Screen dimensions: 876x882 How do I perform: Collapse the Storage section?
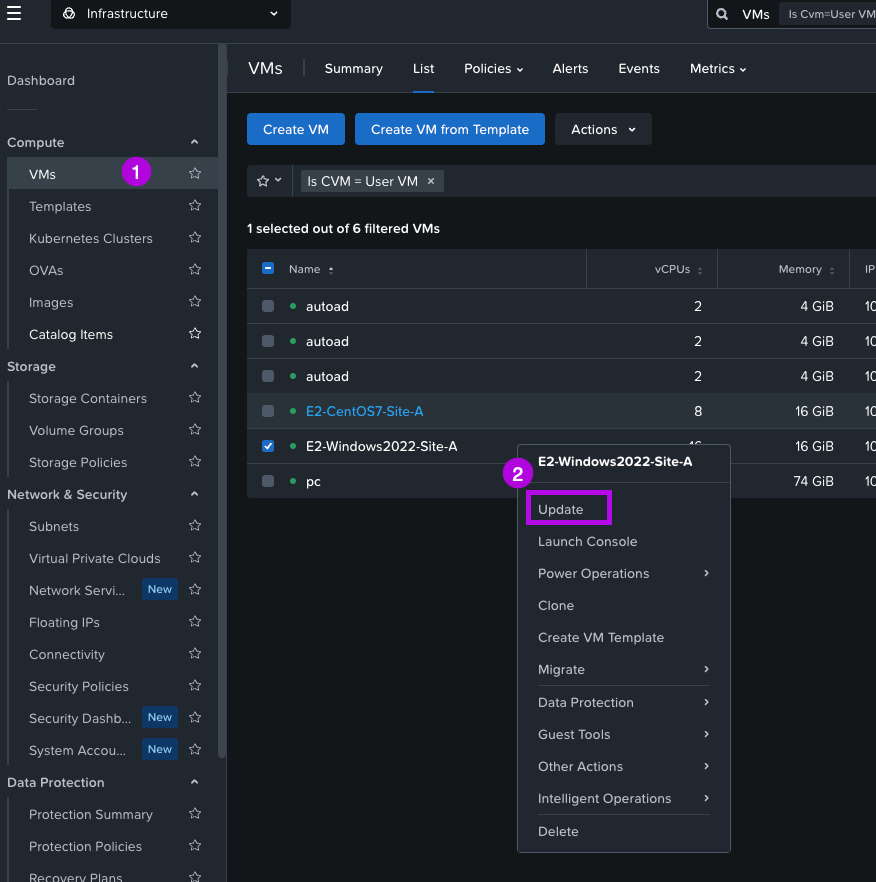pos(194,366)
